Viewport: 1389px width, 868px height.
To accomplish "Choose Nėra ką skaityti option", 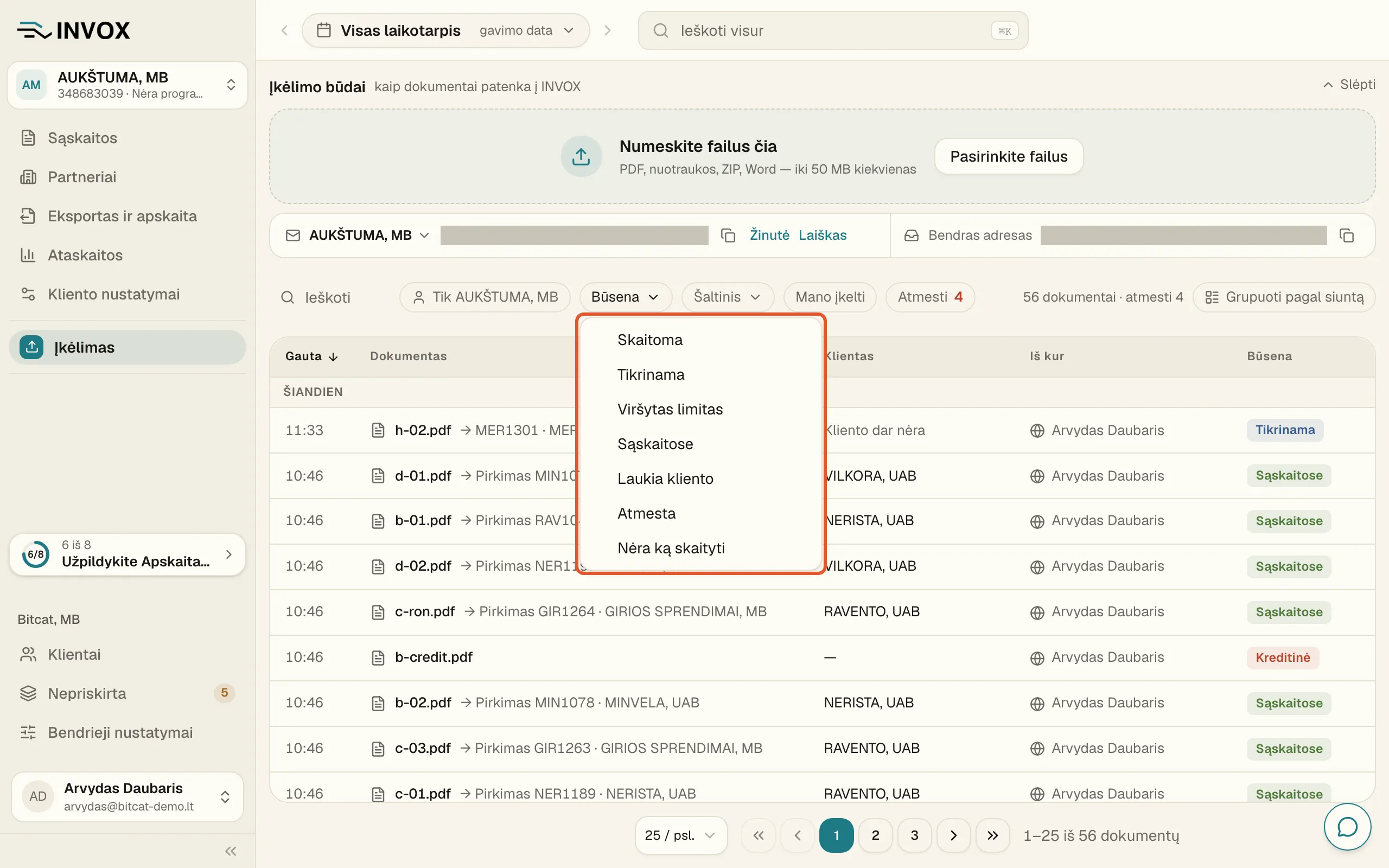I will (x=700, y=548).
